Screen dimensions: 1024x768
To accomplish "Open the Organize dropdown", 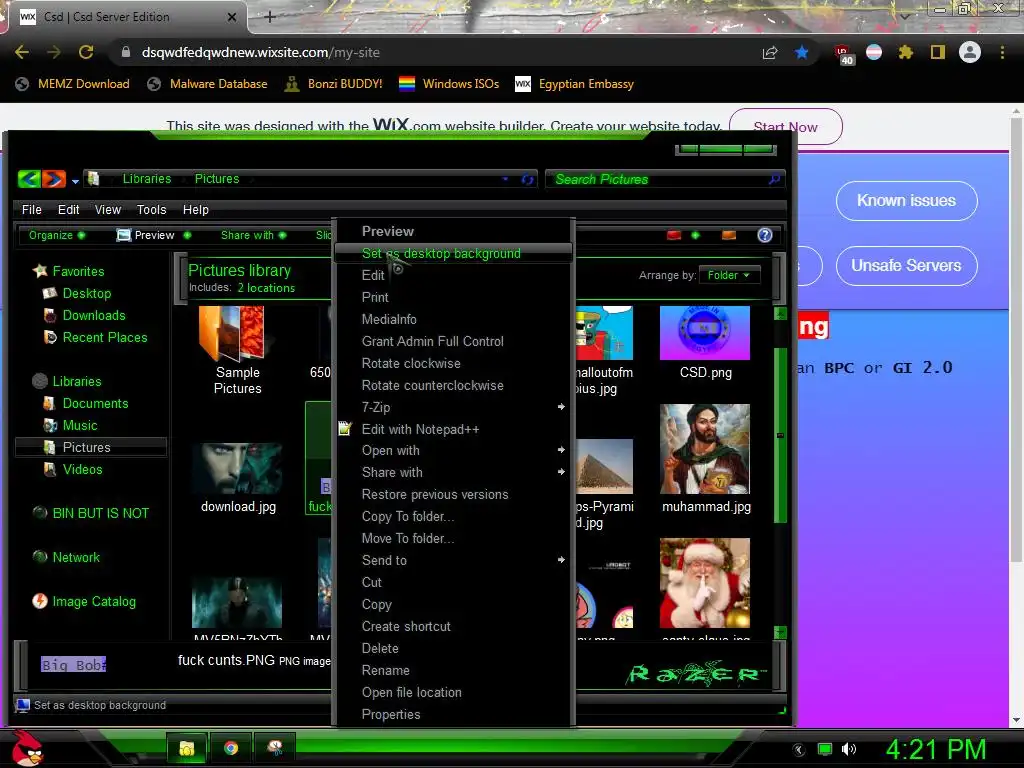I will (x=56, y=235).
